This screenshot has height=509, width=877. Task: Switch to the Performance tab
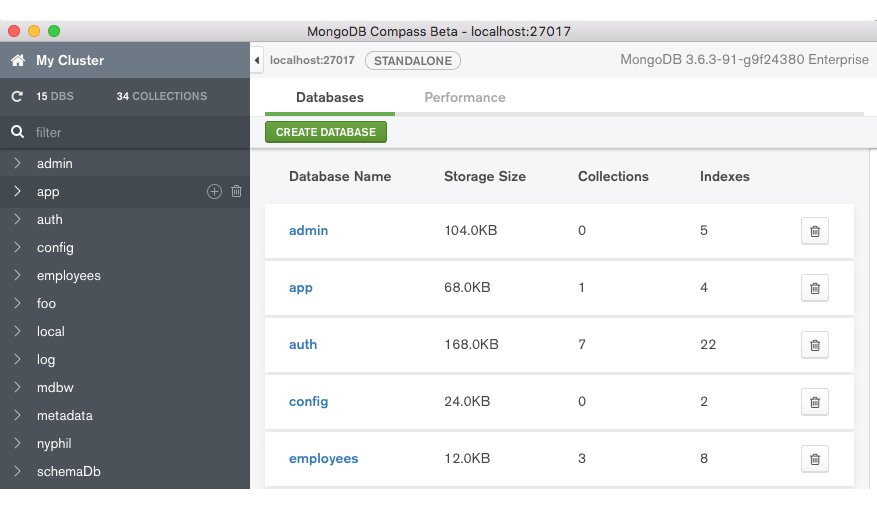[465, 98]
